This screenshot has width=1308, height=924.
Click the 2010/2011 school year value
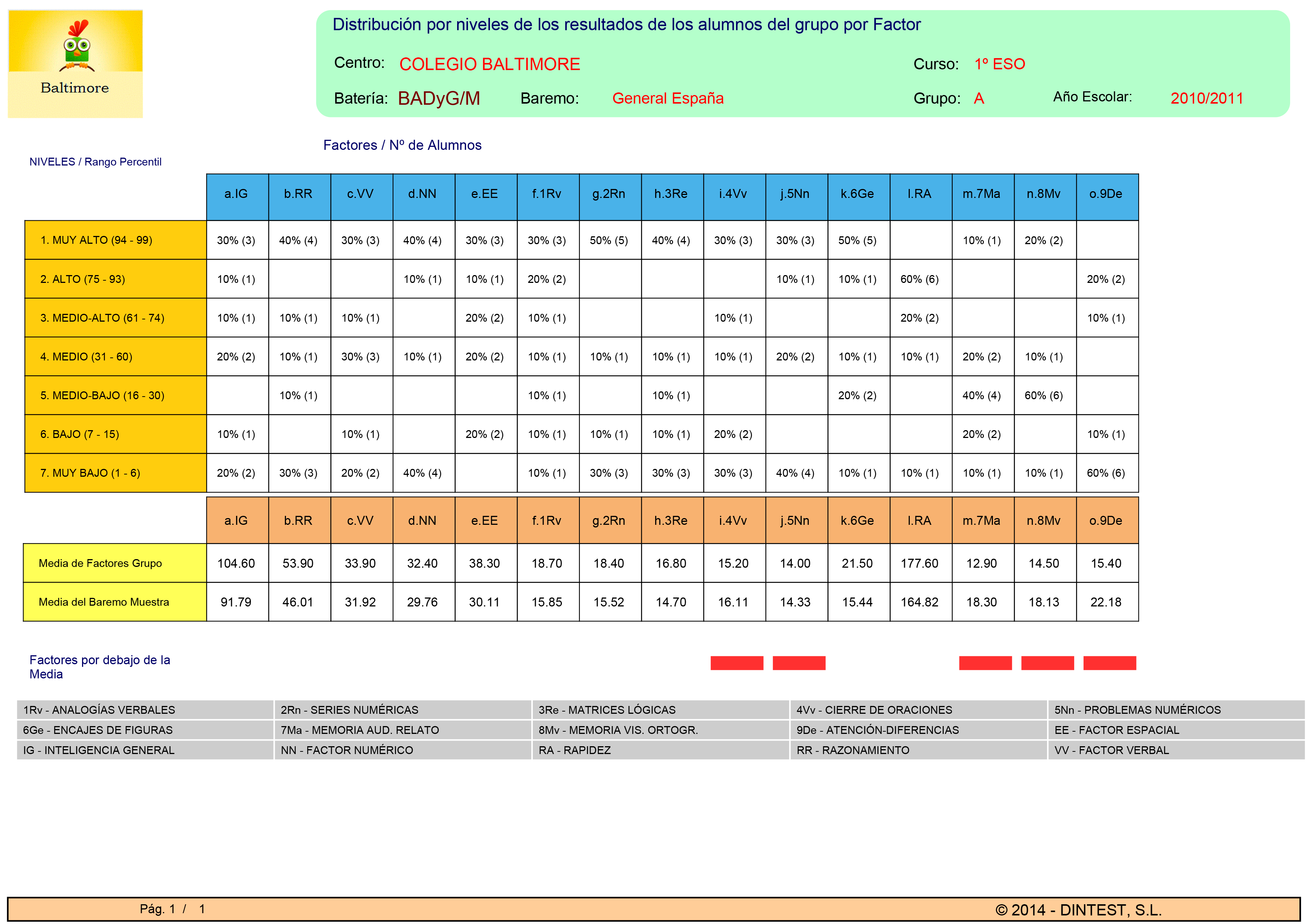(1207, 98)
